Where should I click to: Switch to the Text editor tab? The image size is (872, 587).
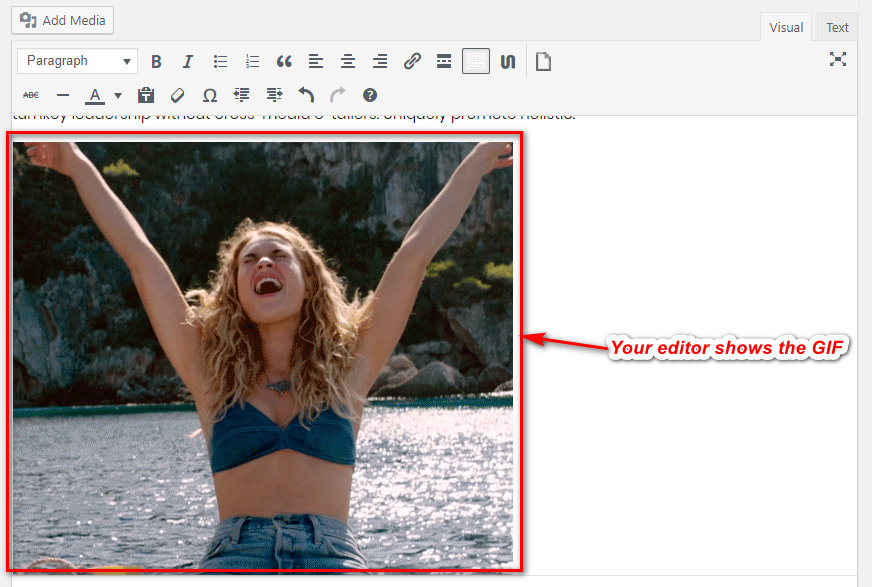pos(837,27)
